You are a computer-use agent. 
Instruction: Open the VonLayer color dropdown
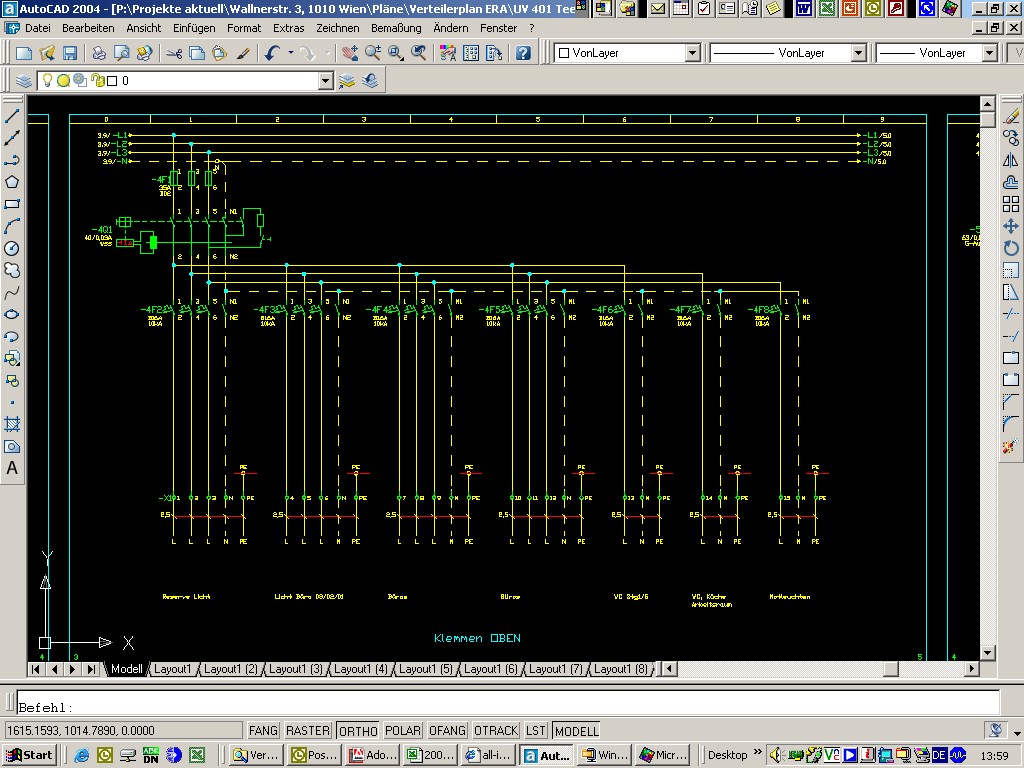pyautogui.click(x=693, y=53)
